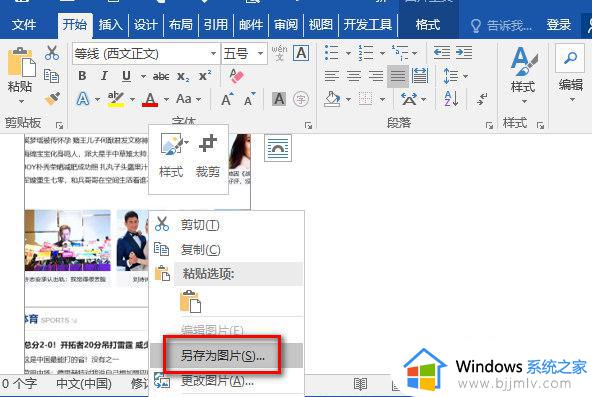This screenshot has width=592, height=397.
Task: Click the show paragraph marks icon
Action: (x=482, y=99)
